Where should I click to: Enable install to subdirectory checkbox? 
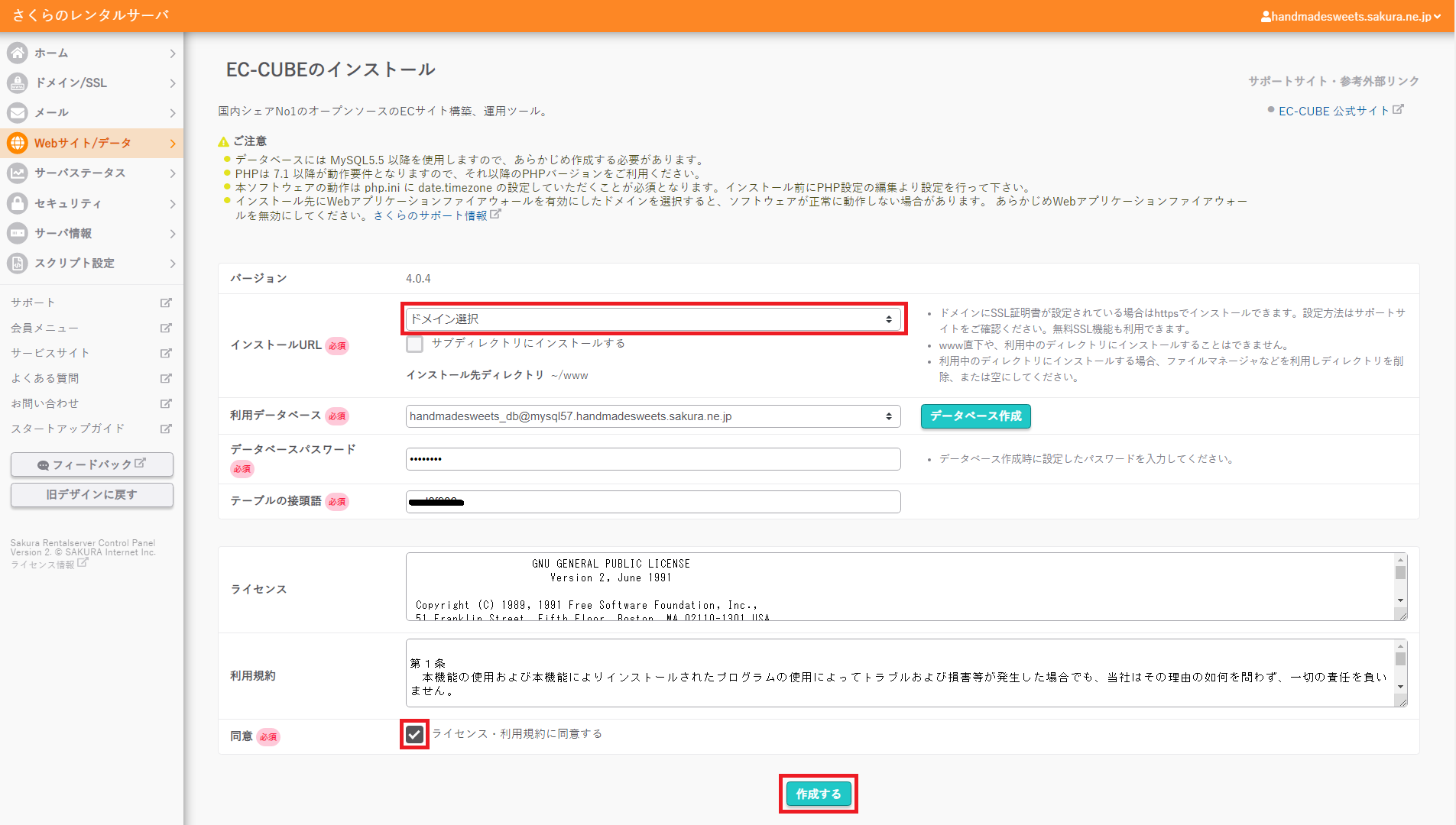click(x=414, y=345)
